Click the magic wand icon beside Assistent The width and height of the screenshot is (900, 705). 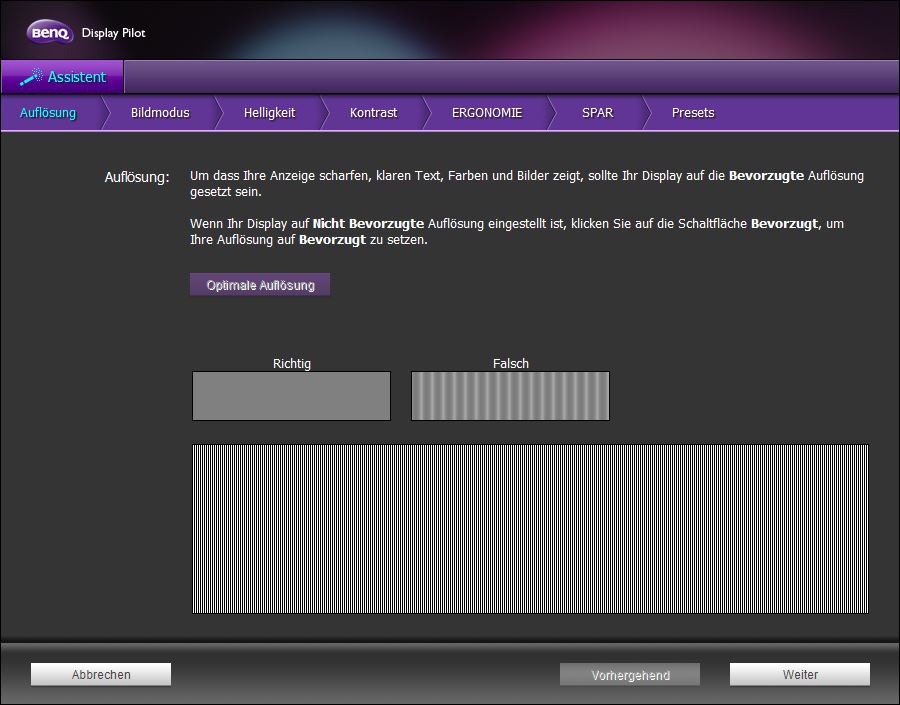pyautogui.click(x=31, y=77)
